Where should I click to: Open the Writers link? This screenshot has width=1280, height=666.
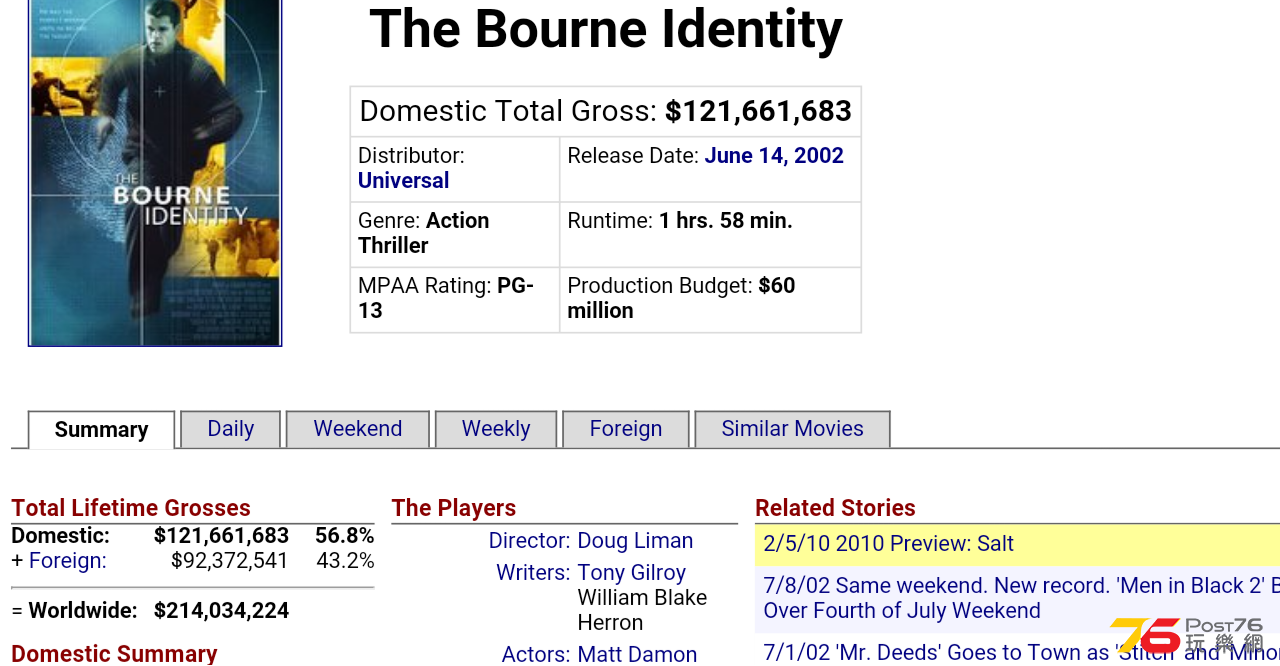coord(533,573)
